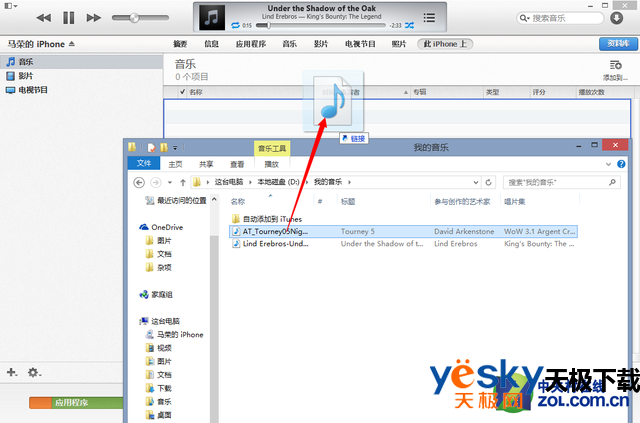Open the 查看 ribbon tab

(x=237, y=164)
